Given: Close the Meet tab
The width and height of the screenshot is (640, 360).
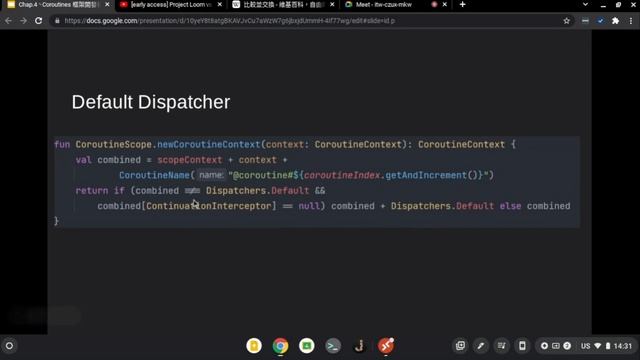Looking at the screenshot, I should [444, 4].
